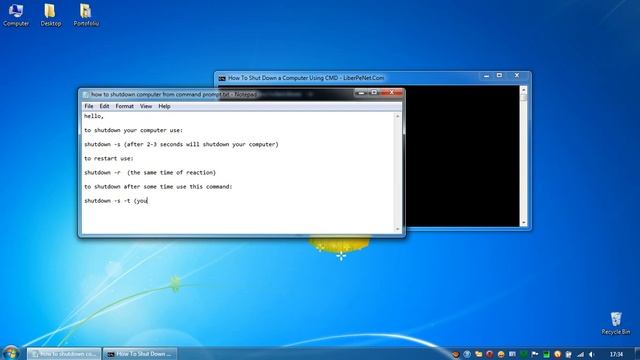Viewport: 640px width, 360px height.
Task: Open the Format menu in Notepad
Action: [124, 106]
